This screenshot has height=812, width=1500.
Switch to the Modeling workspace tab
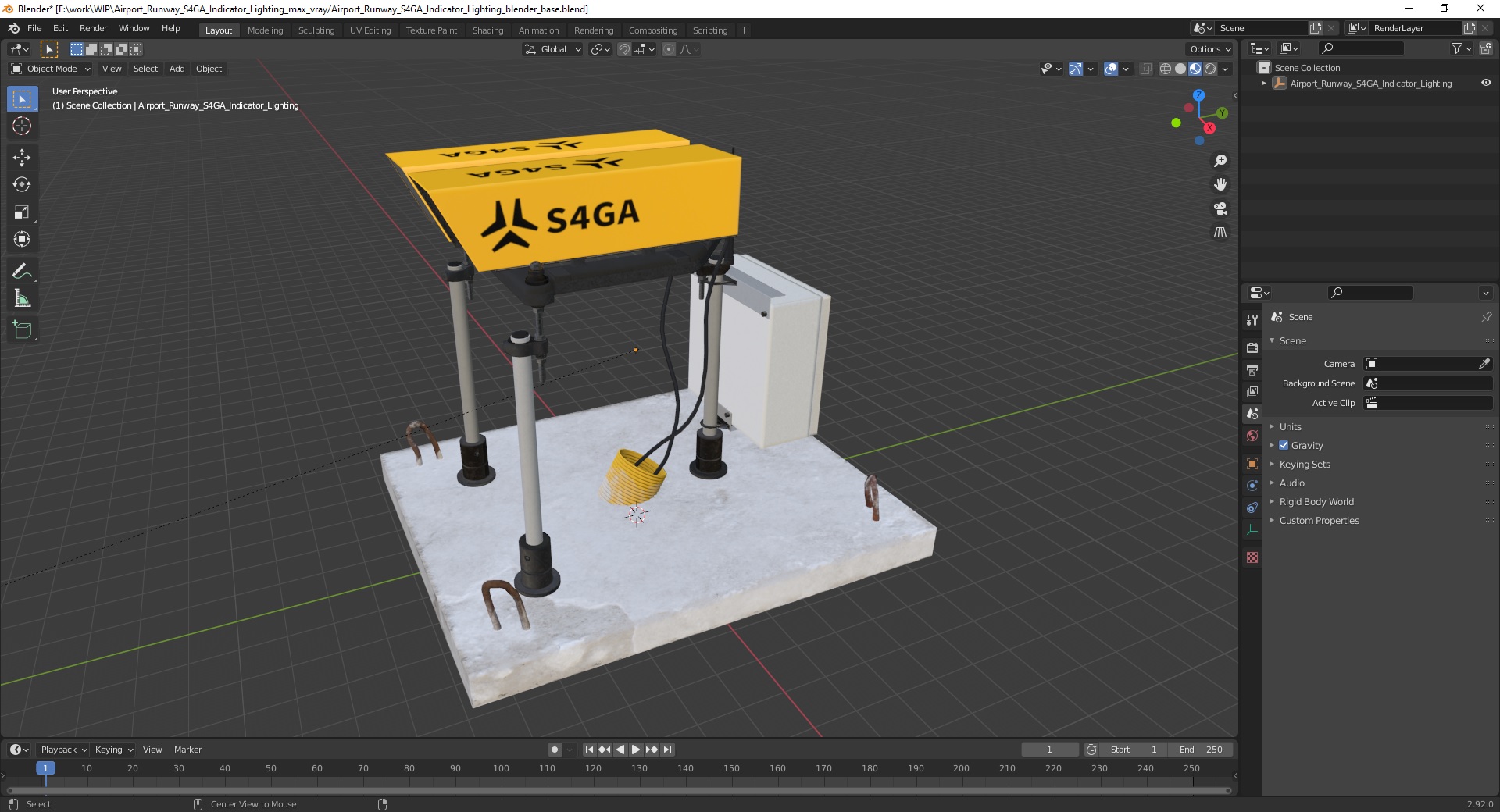[265, 30]
